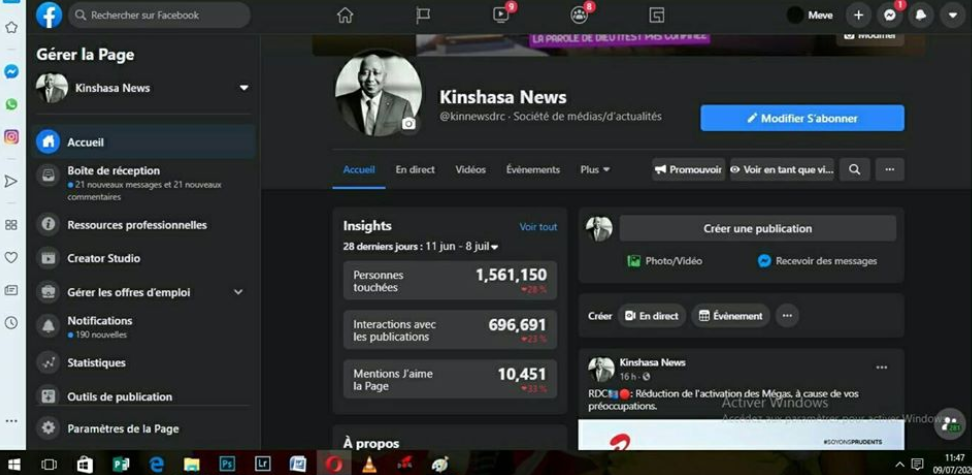Switch to the Accueil page tab

pyautogui.click(x=359, y=169)
